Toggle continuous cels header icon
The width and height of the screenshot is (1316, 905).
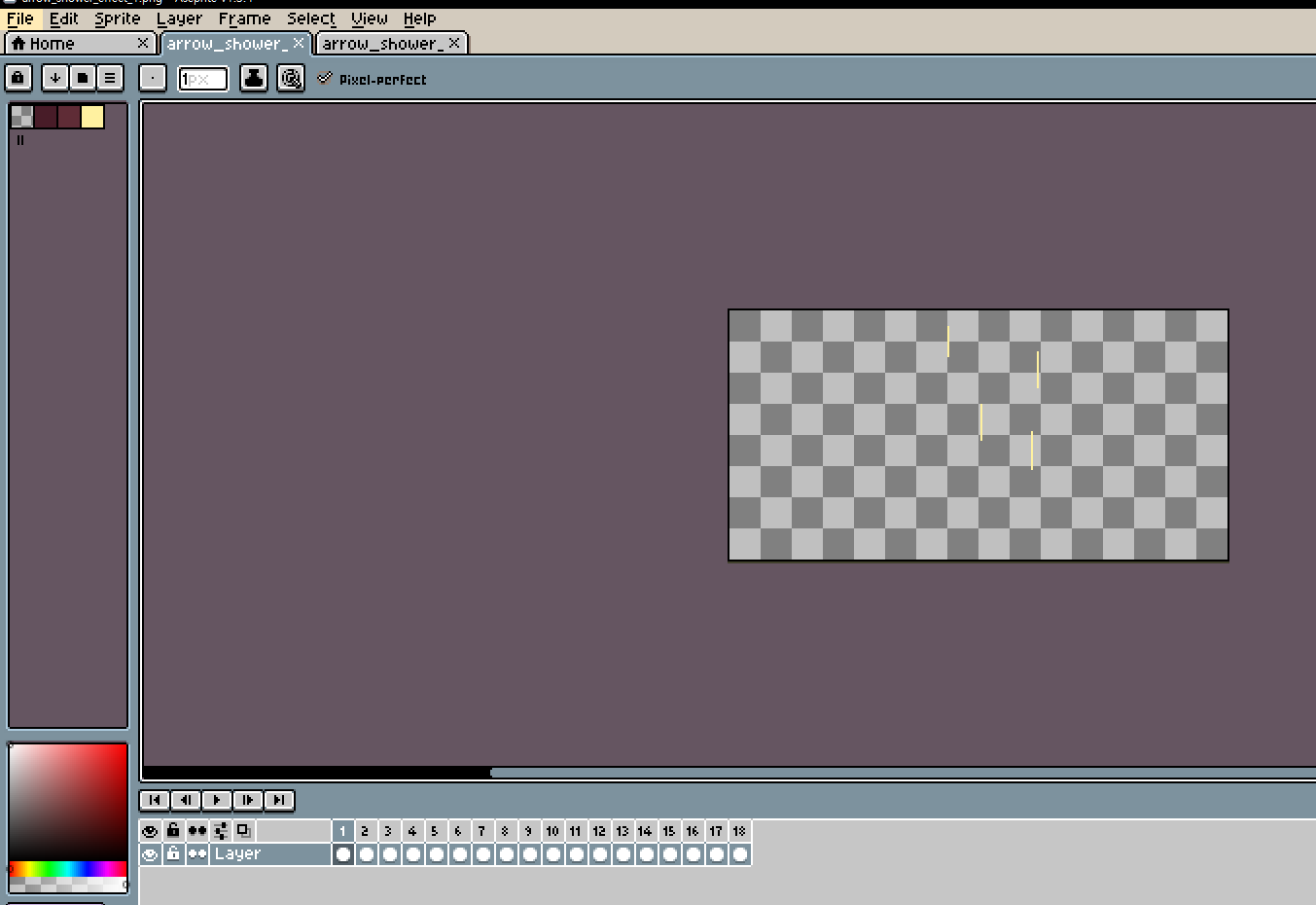tap(197, 831)
